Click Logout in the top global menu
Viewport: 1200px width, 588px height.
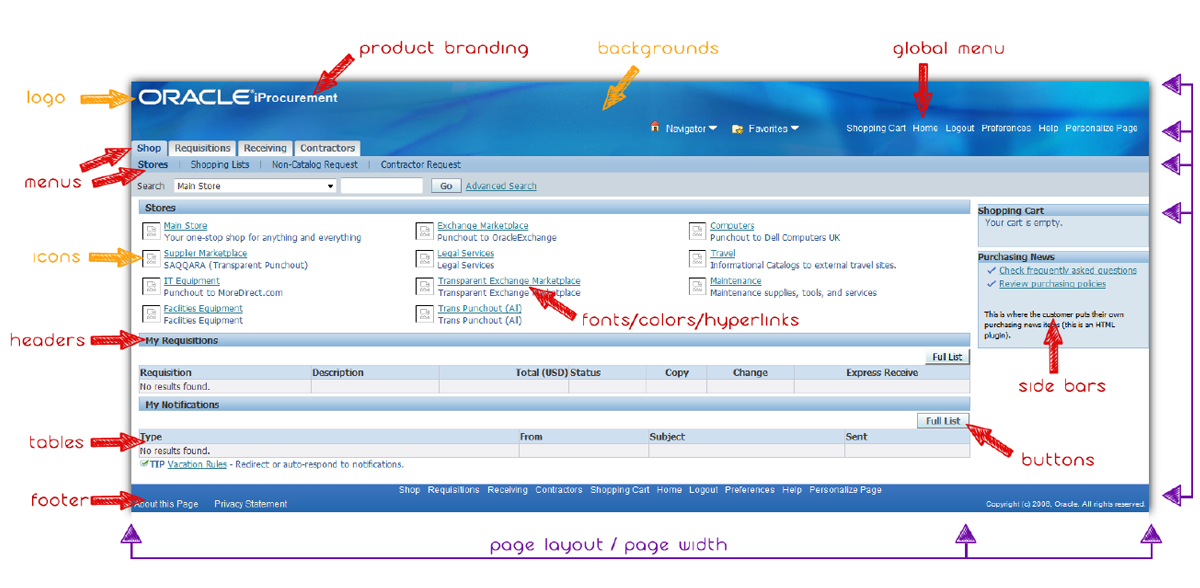pos(960,128)
